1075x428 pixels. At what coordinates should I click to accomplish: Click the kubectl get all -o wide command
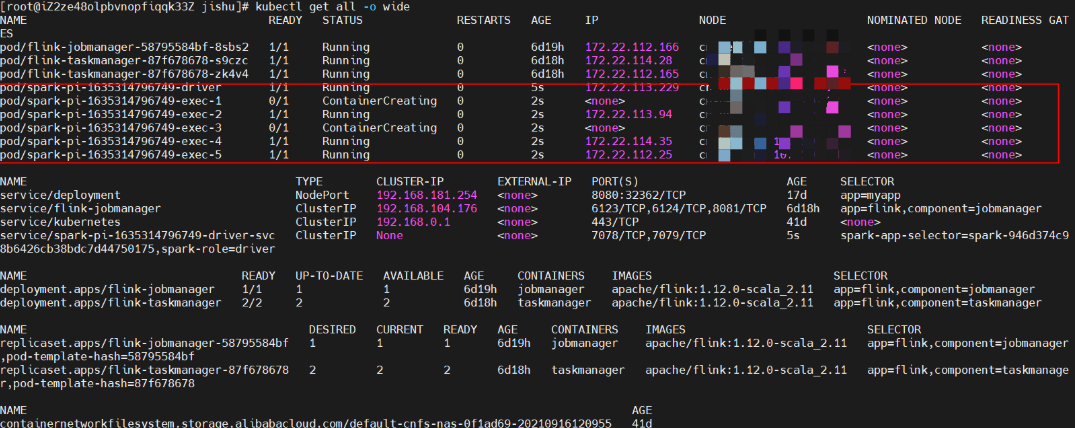pyautogui.click(x=333, y=7)
